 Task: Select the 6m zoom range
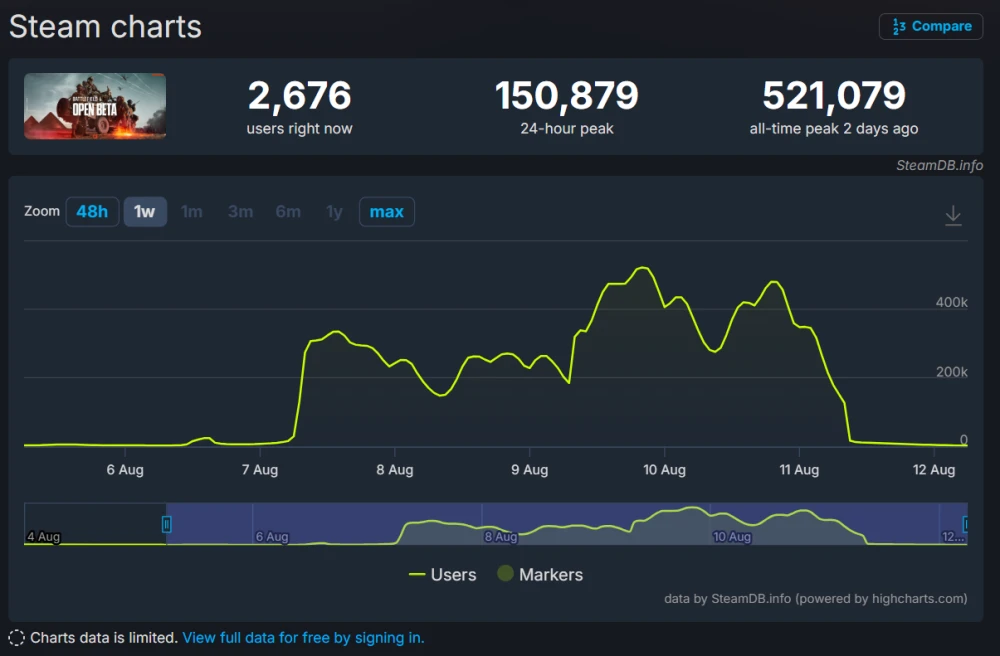(288, 212)
